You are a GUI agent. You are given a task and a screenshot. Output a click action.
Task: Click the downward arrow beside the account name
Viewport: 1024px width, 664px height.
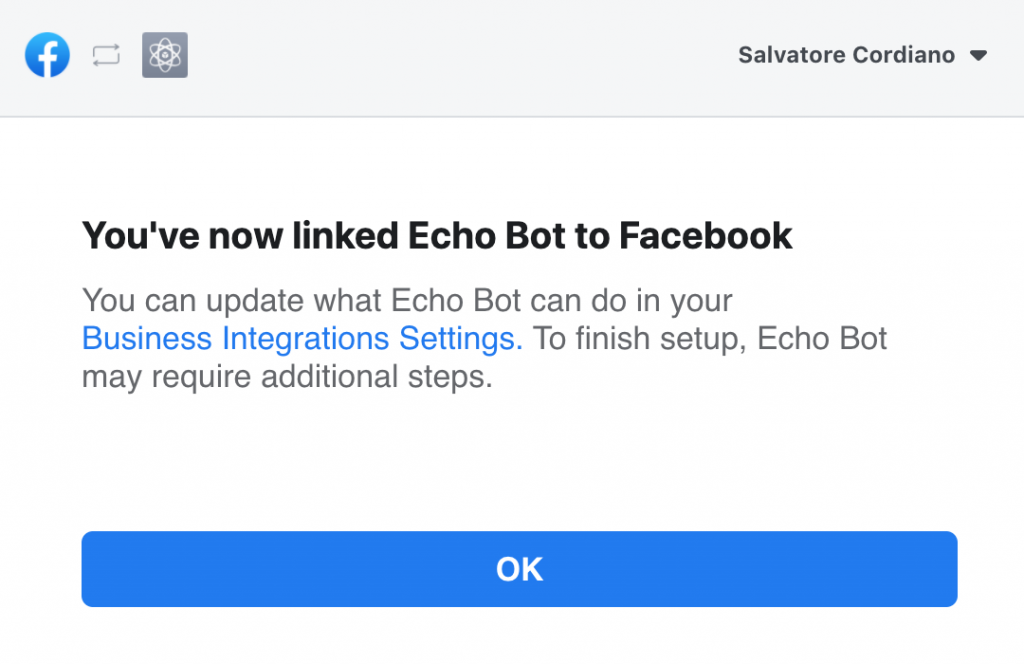(x=977, y=56)
